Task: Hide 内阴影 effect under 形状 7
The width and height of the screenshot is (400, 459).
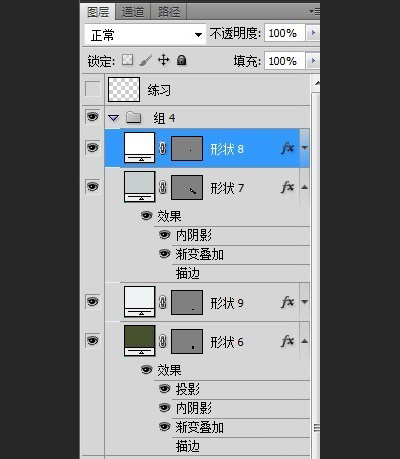Action: pyautogui.click(x=164, y=235)
